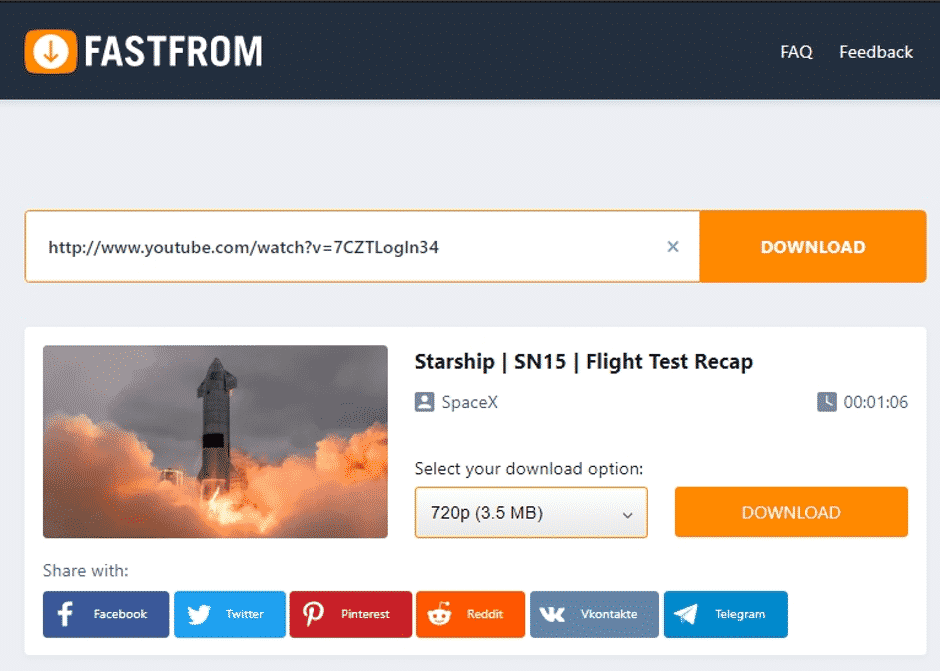Viewport: 941px width, 672px height.
Task: Click the Starship rocket launch thumbnail
Action: click(215, 441)
